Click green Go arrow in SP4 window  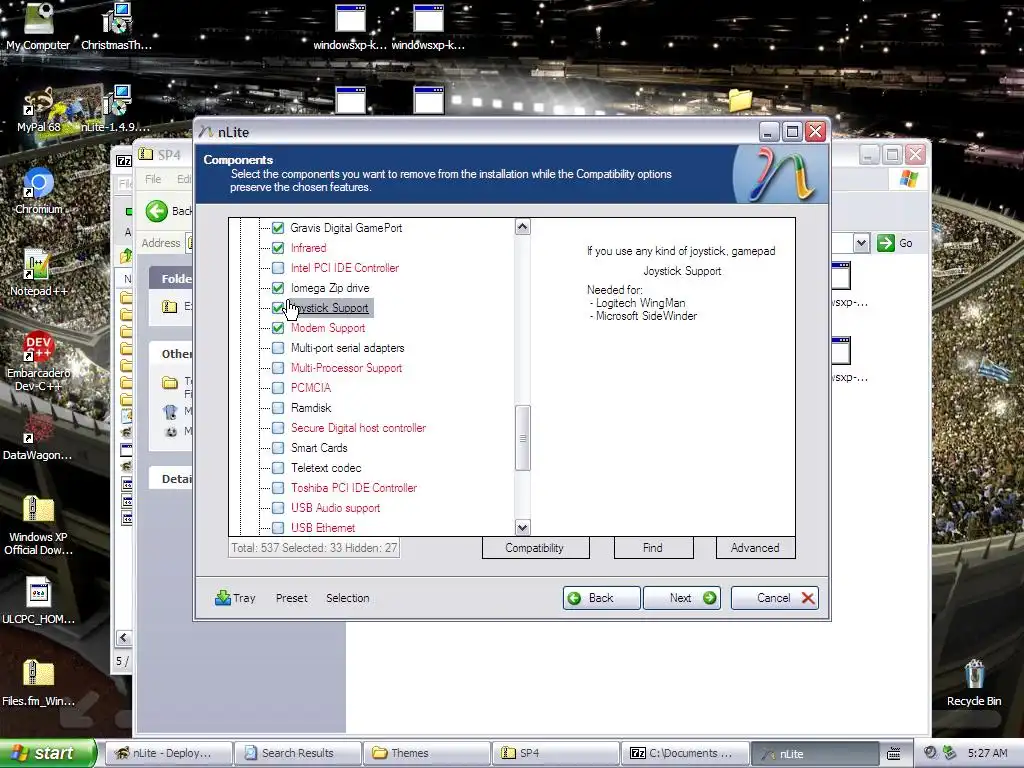pyautogui.click(x=886, y=243)
